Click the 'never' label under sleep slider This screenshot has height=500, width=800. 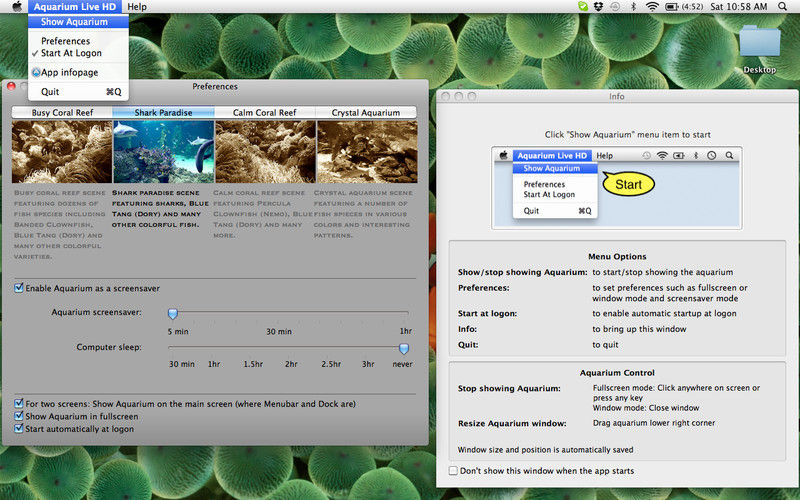pyautogui.click(x=403, y=364)
